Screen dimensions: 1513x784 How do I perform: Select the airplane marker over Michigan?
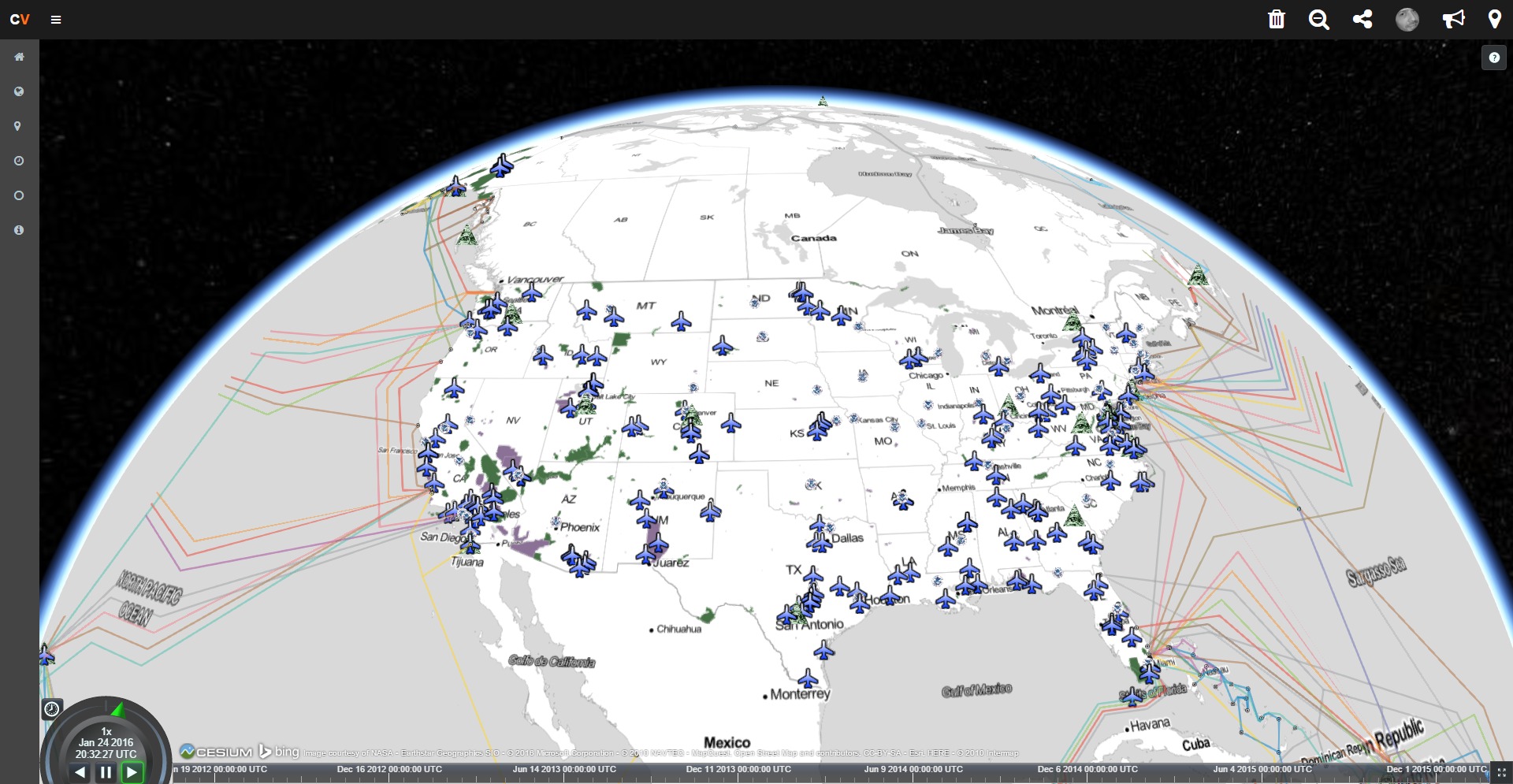(x=999, y=366)
